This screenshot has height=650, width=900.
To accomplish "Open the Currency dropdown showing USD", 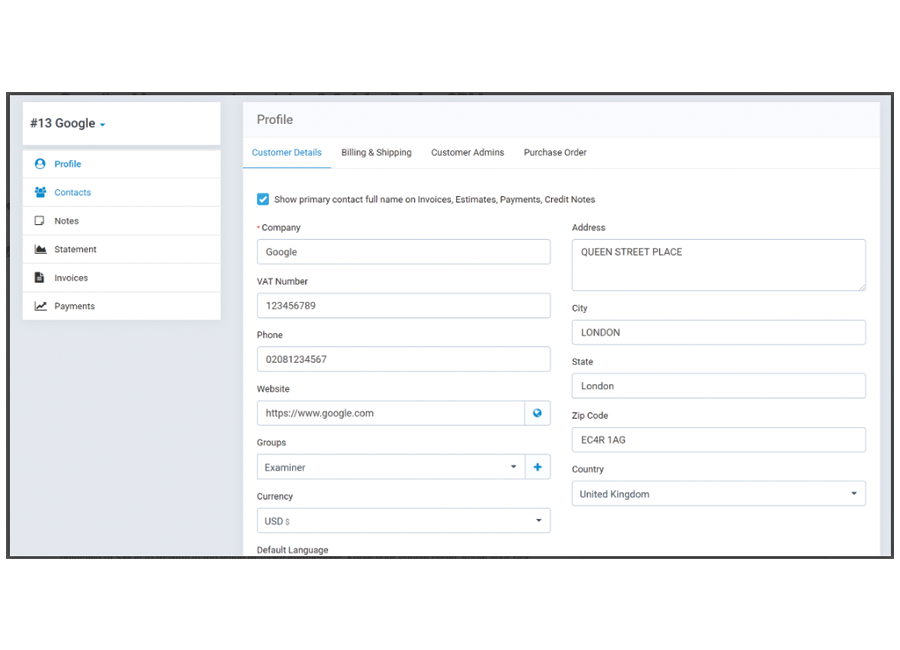I will (x=403, y=521).
